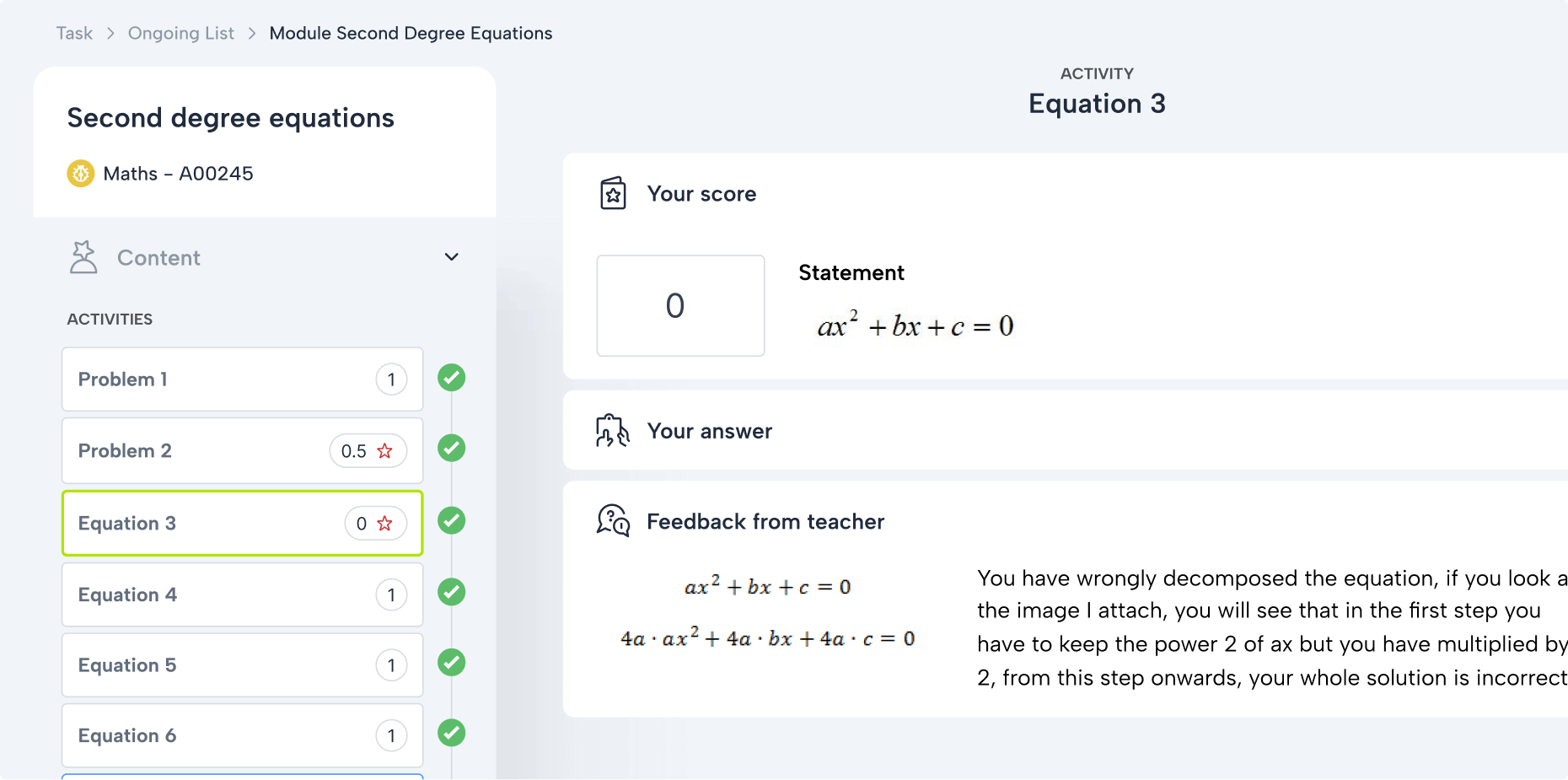Toggle Equation 5 completion indicator
This screenshot has height=780, width=1568.
[451, 663]
